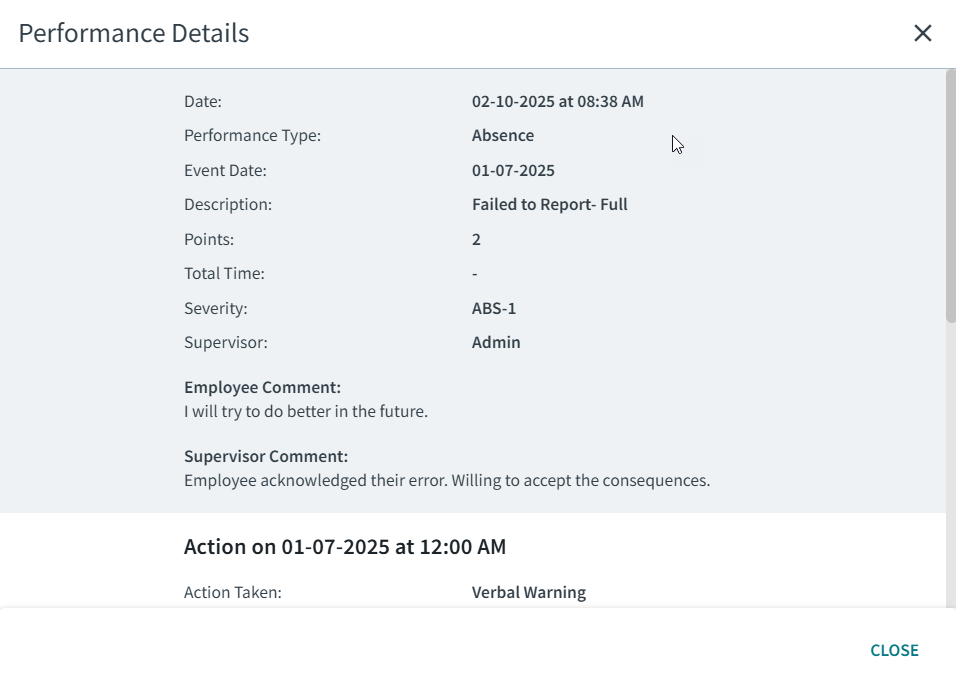This screenshot has width=956, height=692.
Task: Click the ABS-1 severity value
Action: [494, 308]
